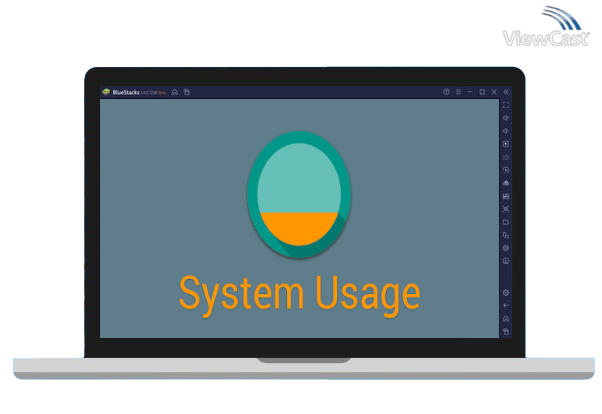Click the home icon in the title bar
The width and height of the screenshot is (602, 414).
point(175,92)
